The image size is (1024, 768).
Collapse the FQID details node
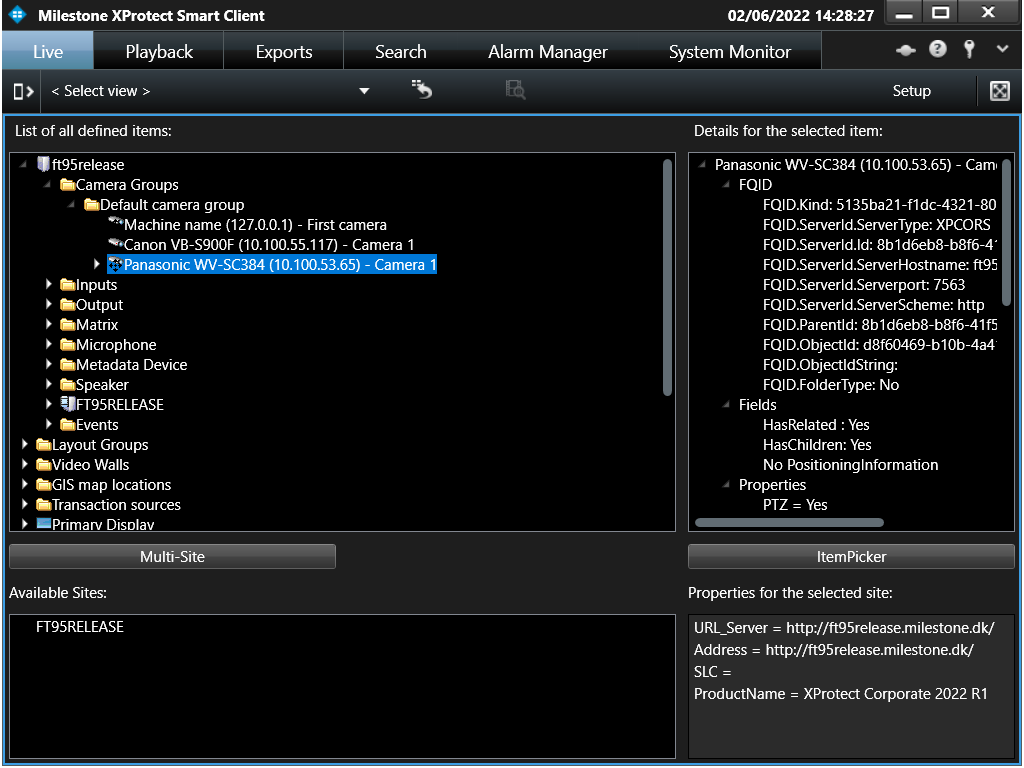coord(726,184)
